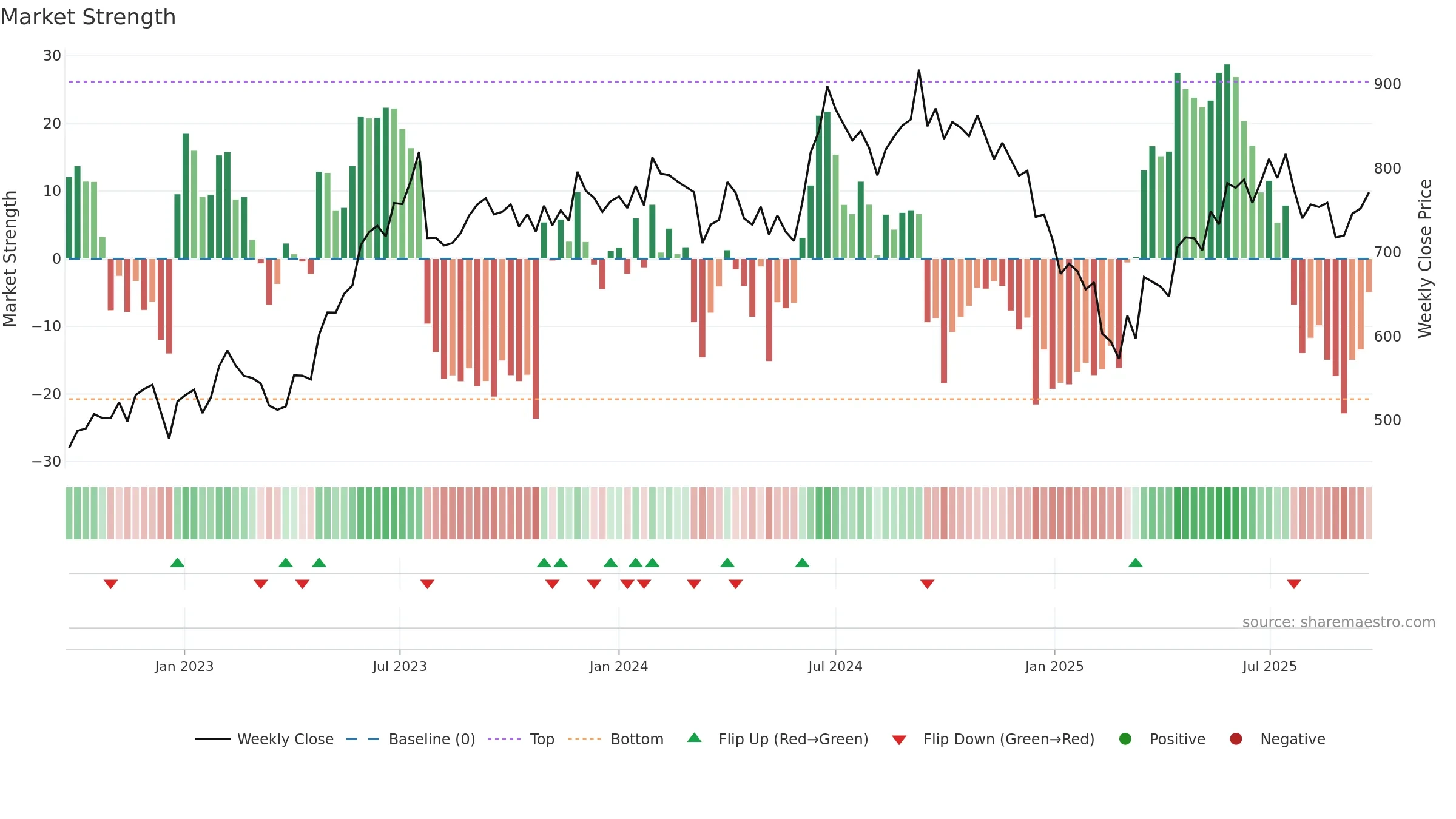Click the only flip-up marker after Jan 2025

click(x=1136, y=562)
